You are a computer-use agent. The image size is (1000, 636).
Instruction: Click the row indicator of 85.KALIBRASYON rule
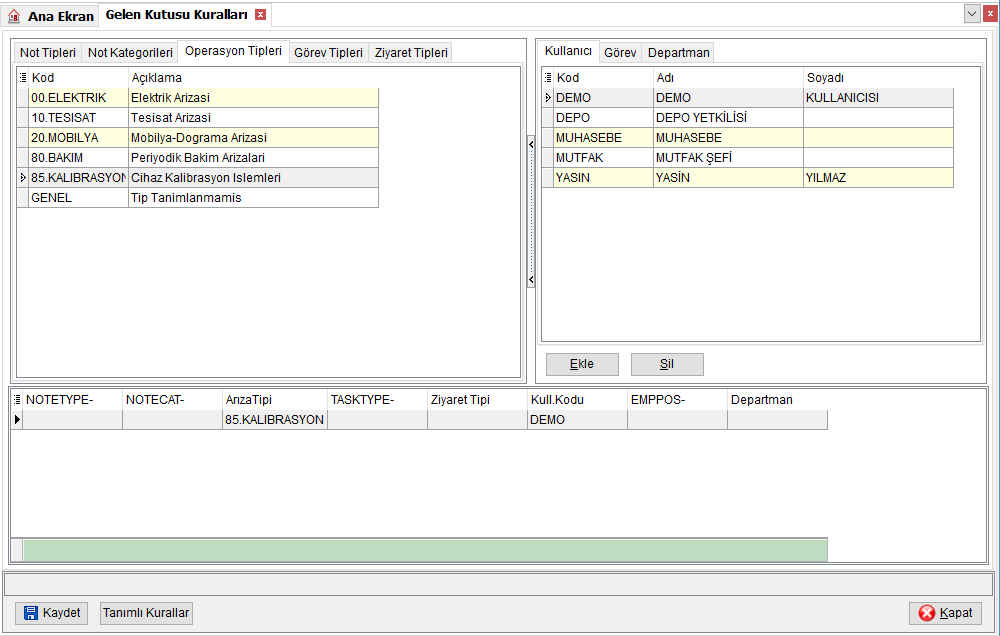[x=17, y=420]
